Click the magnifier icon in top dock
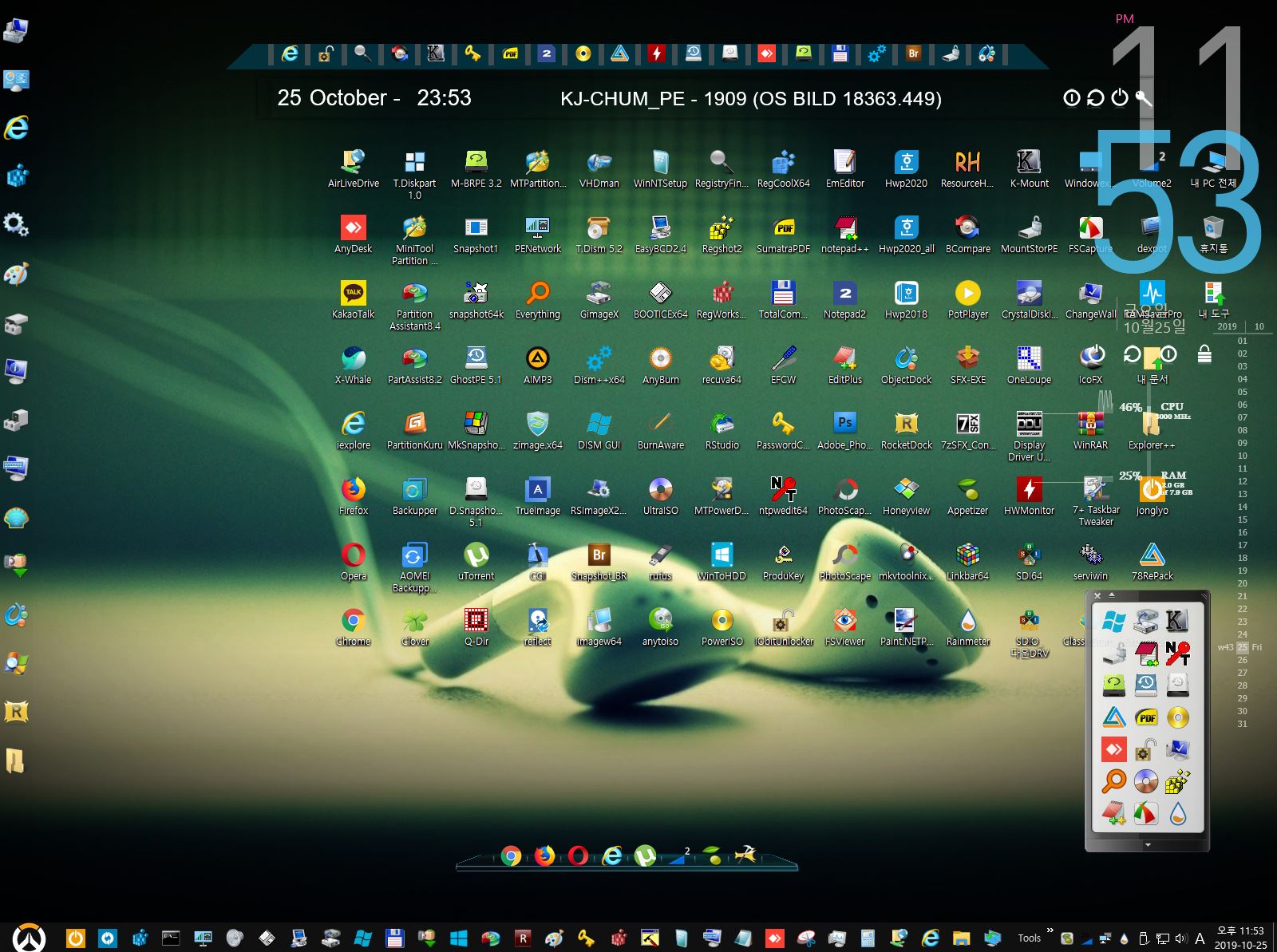1277x952 pixels. 362,53
